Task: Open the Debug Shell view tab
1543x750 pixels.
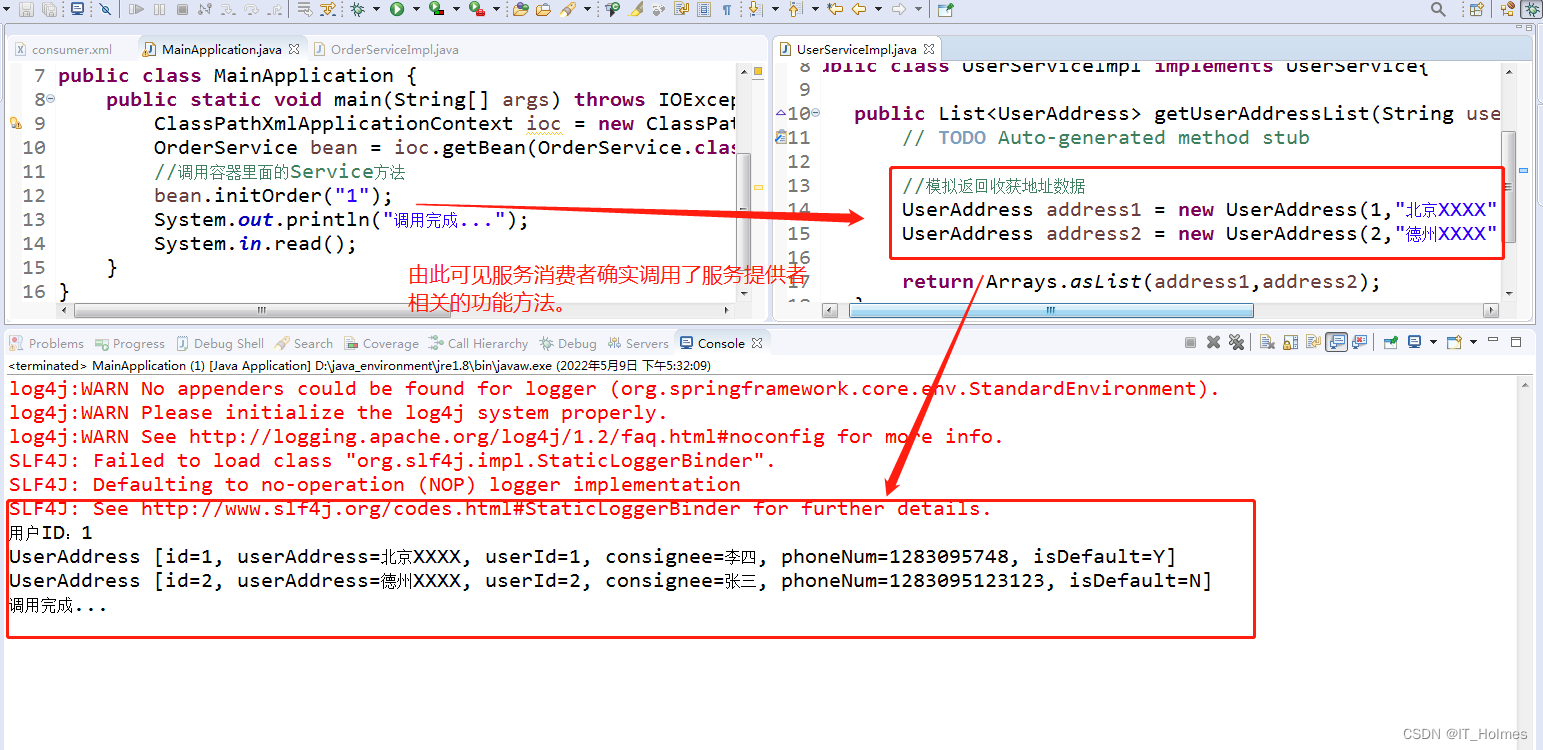Action: coord(221,343)
